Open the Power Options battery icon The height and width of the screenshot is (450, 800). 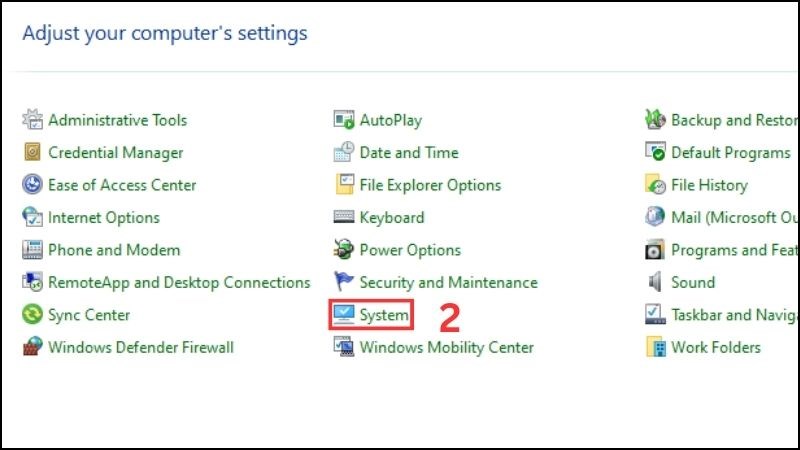click(x=344, y=249)
